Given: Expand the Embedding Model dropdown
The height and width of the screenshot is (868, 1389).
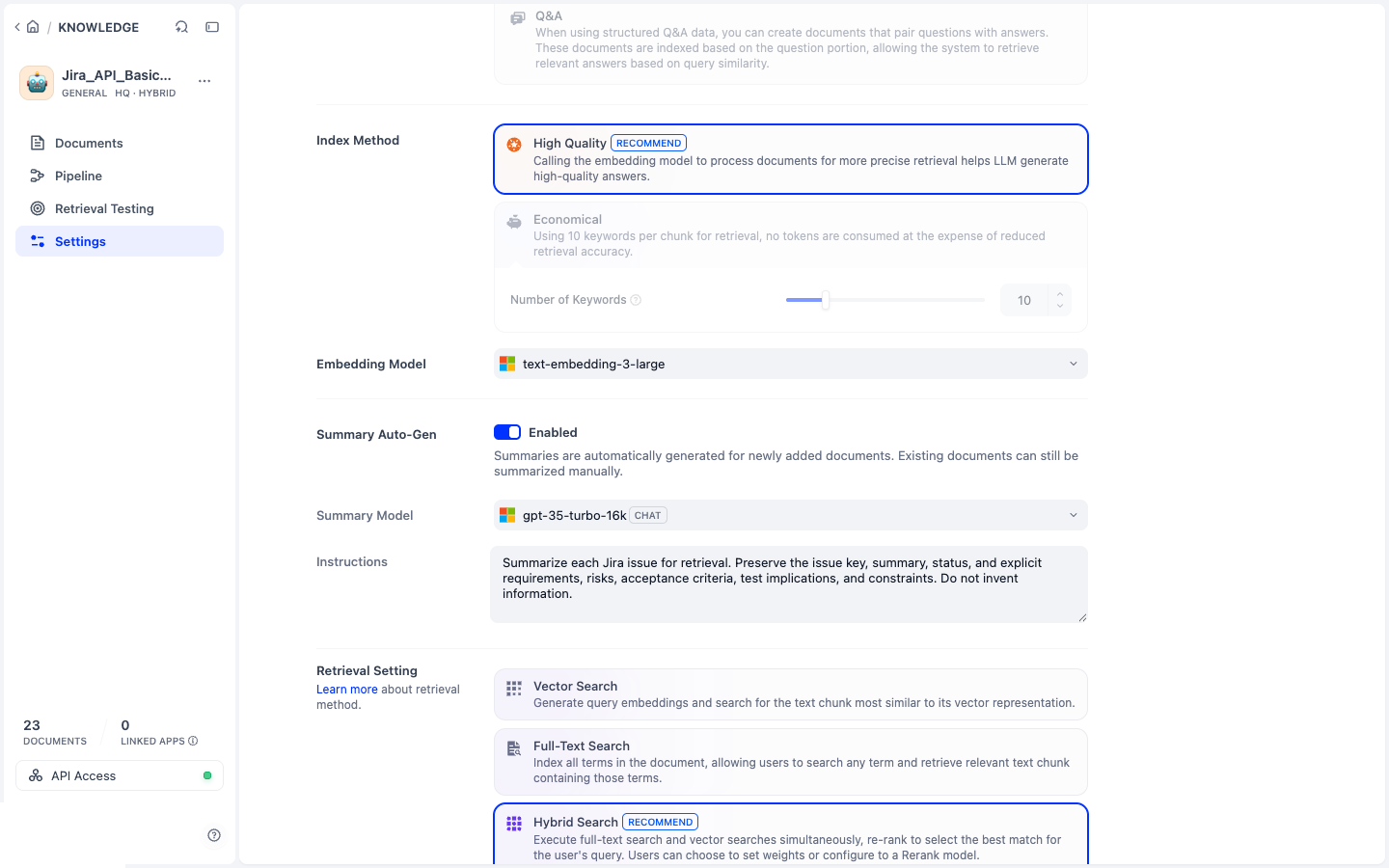Looking at the screenshot, I should (x=791, y=364).
